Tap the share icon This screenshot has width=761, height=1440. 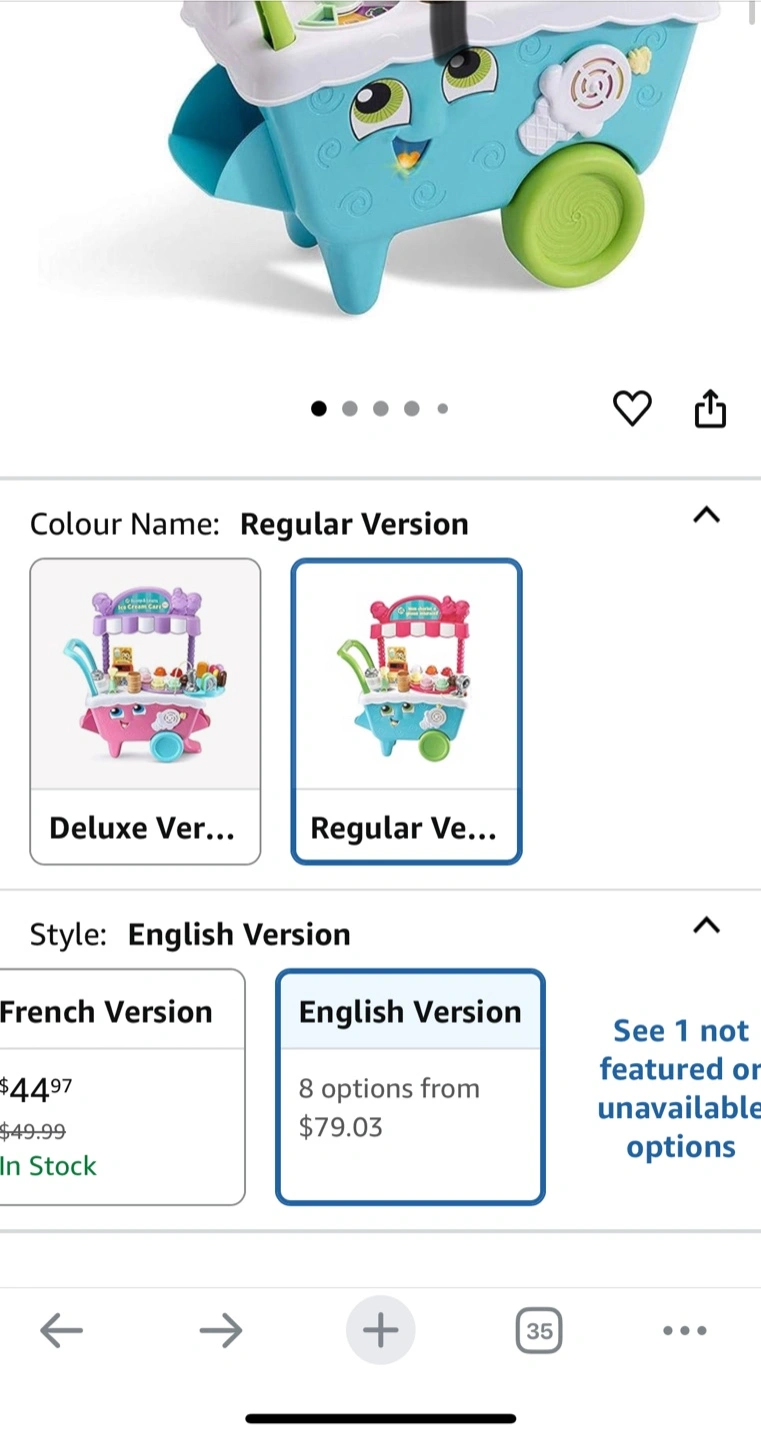[710, 408]
